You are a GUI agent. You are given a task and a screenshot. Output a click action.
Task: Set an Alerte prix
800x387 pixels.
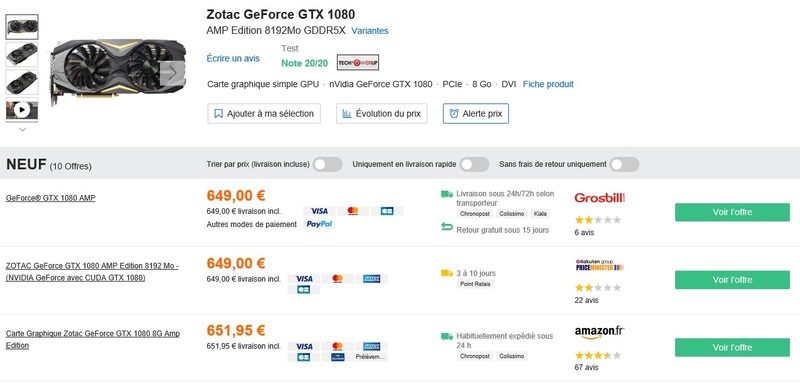(476, 114)
